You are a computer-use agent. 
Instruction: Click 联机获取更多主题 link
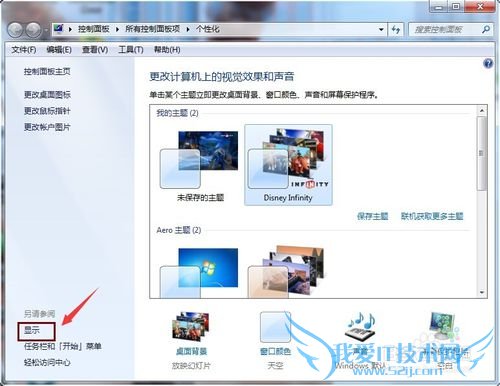pyautogui.click(x=432, y=216)
